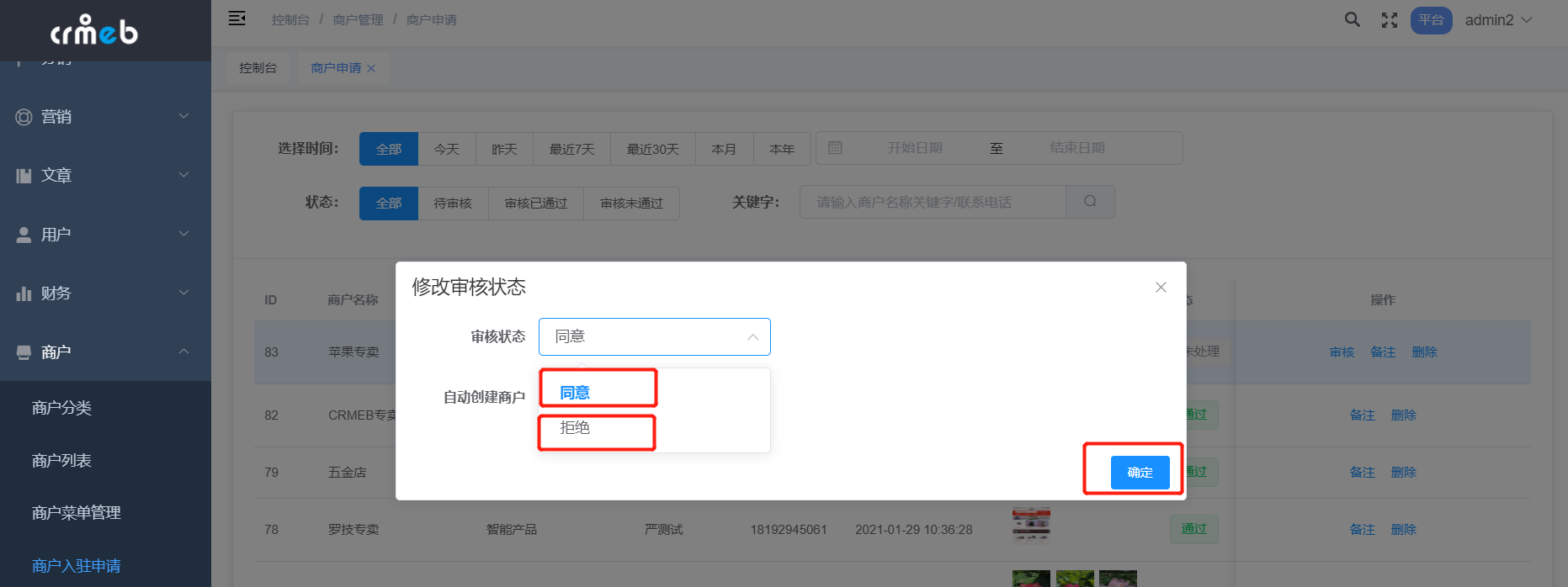Click the 用户 sidebar person icon
This screenshot has height=587, width=1568.
[x=24, y=235]
